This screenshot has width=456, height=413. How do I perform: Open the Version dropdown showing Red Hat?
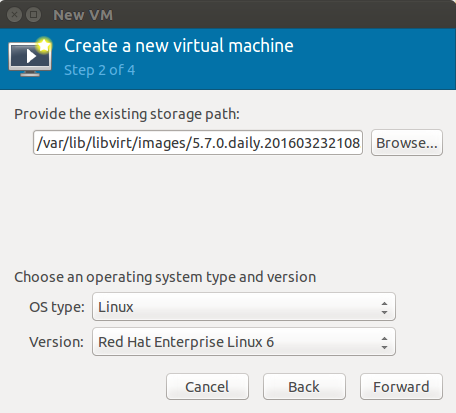244,342
